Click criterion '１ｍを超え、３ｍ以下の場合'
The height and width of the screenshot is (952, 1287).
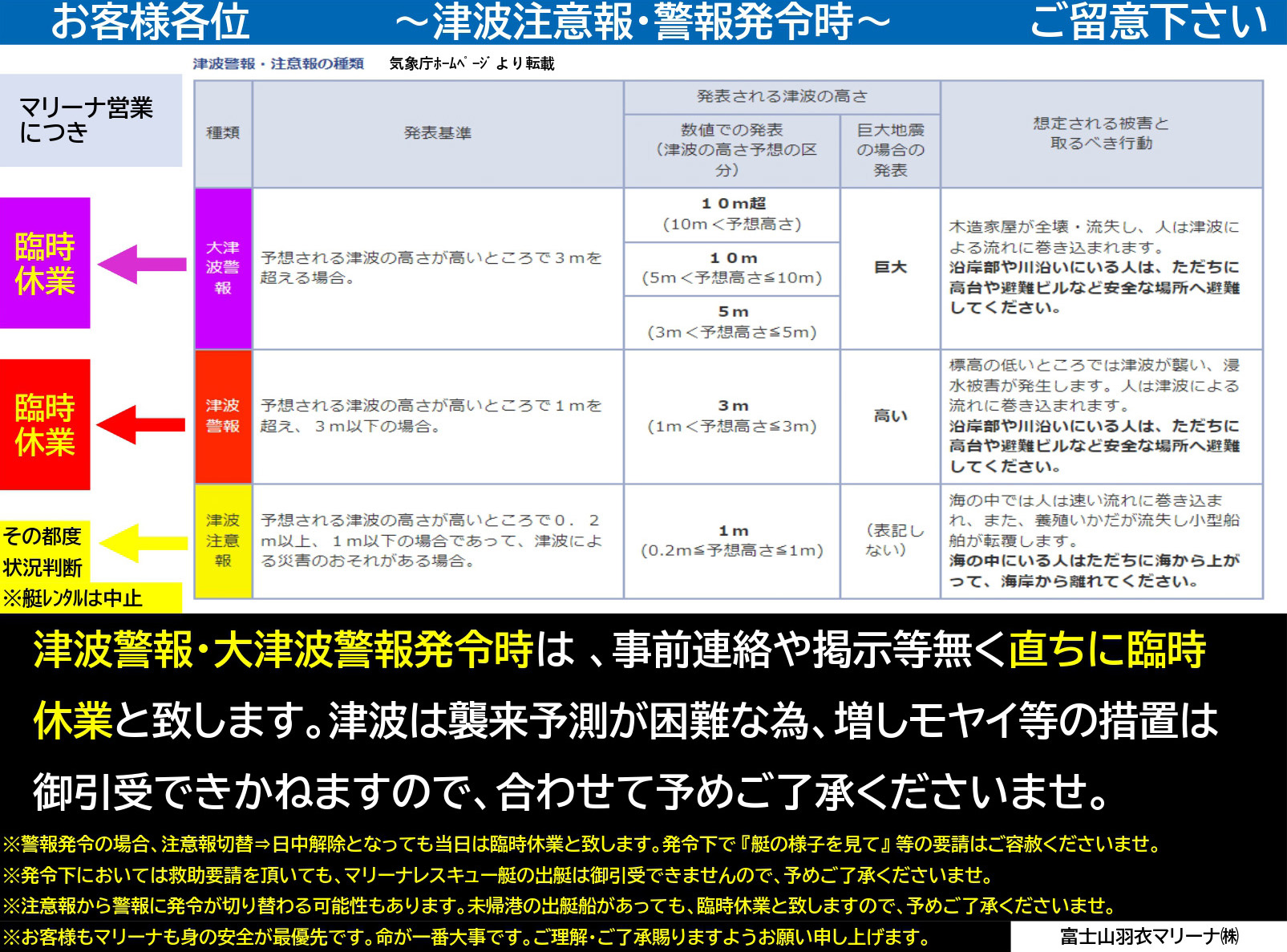tap(431, 415)
